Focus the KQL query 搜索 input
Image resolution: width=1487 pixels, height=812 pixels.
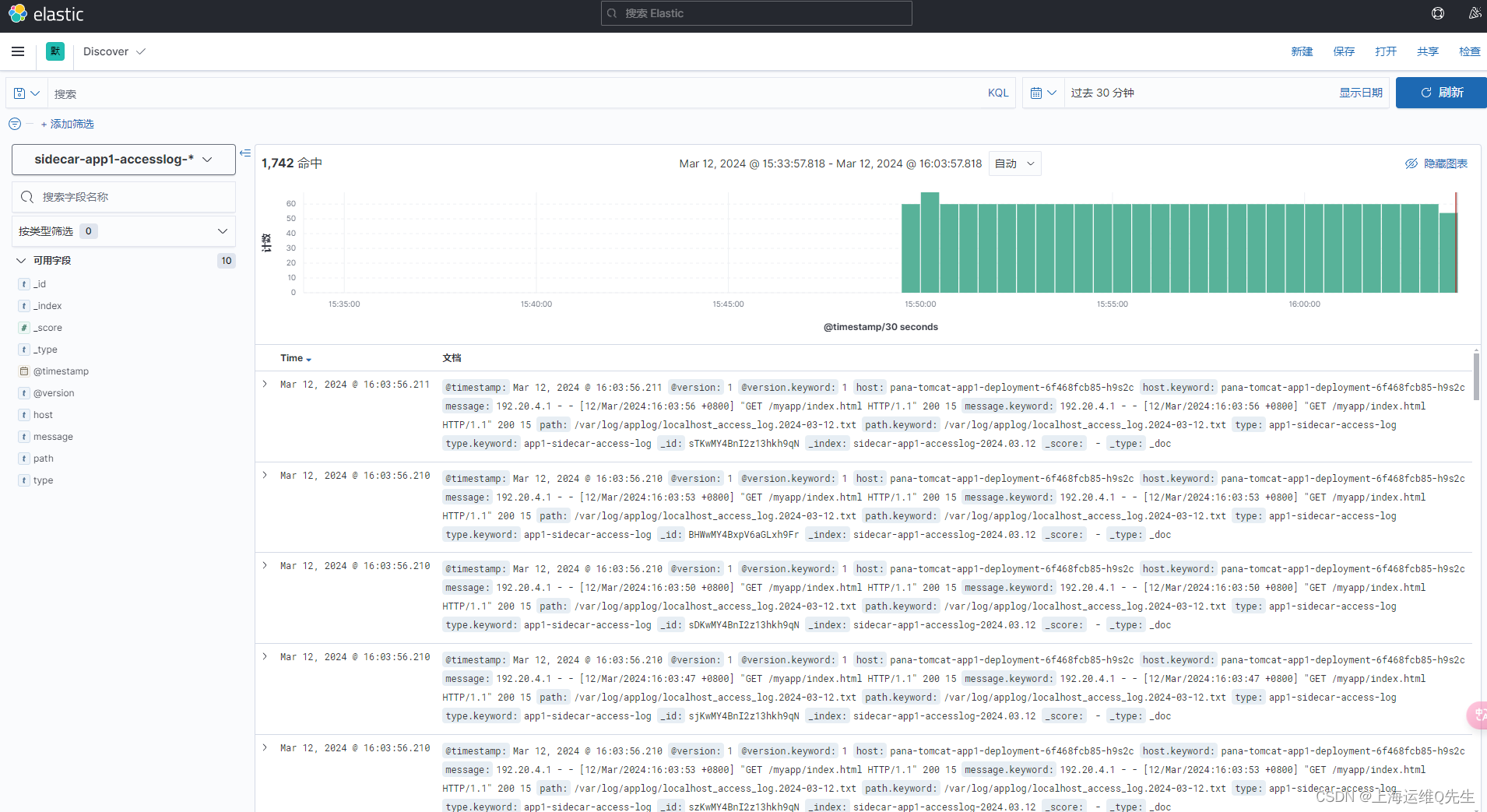[514, 93]
